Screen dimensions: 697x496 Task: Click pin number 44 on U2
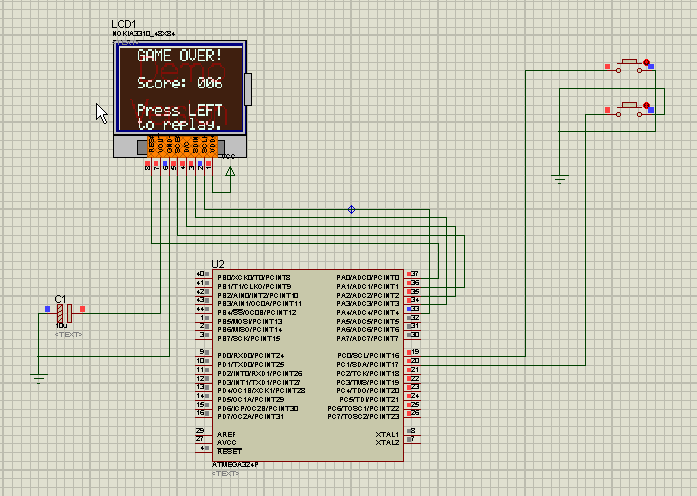(x=200, y=309)
